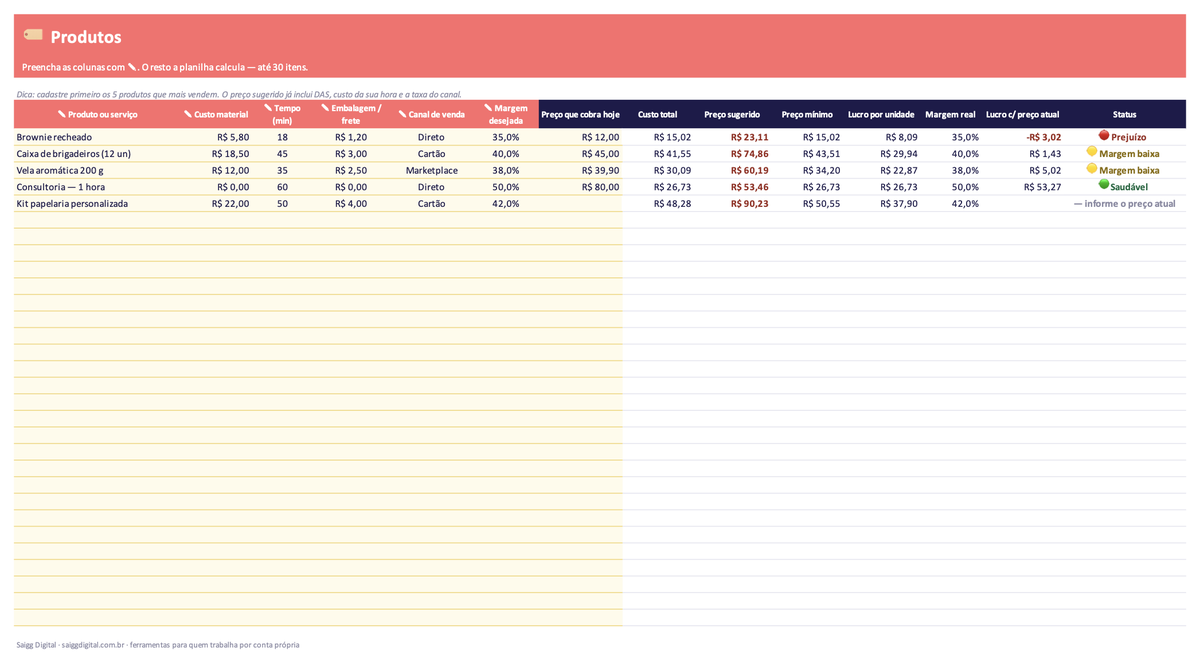This screenshot has width=1200, height=663.
Task: Select the time value 45 for Caixa de brigadeiros
Action: tap(282, 154)
